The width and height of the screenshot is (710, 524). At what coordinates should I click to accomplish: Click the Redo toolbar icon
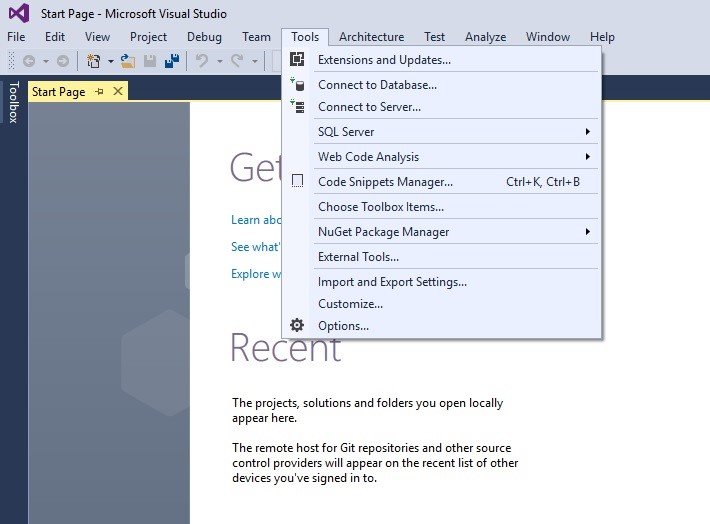click(237, 61)
